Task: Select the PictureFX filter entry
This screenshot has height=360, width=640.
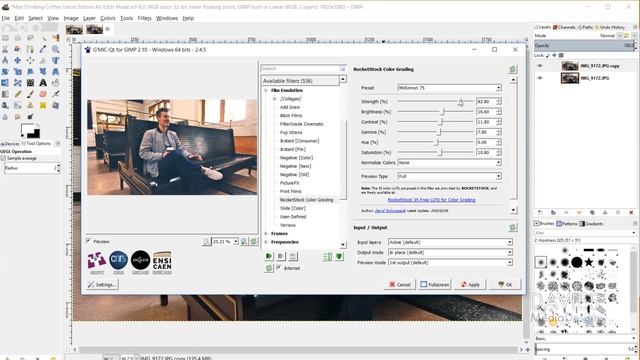Action: coord(289,183)
